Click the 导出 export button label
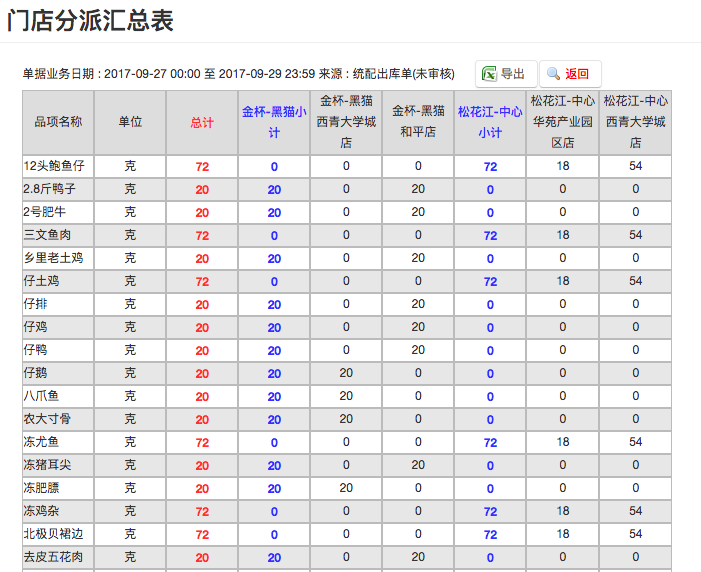Image resolution: width=701 pixels, height=572 pixels. point(512,74)
